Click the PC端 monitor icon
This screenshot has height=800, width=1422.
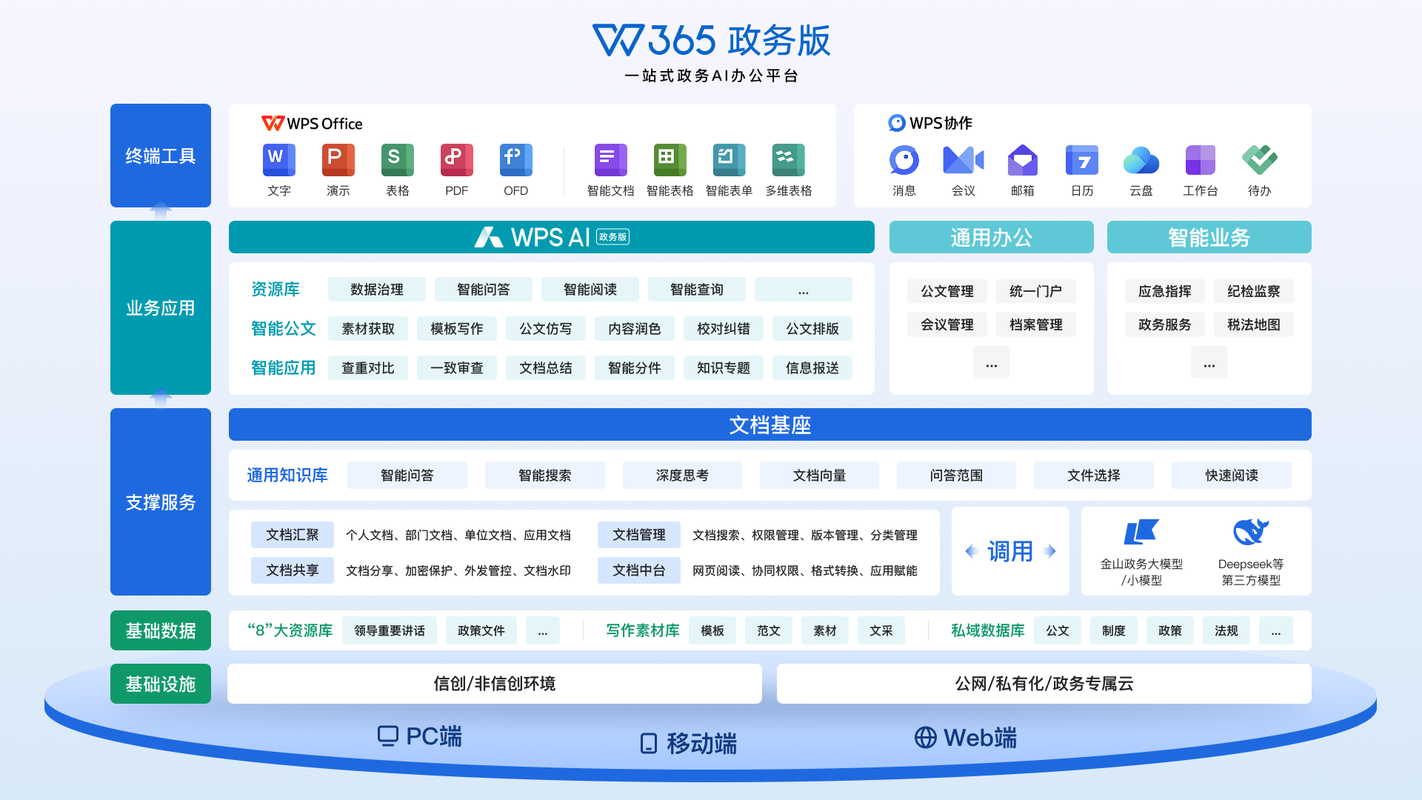tap(388, 737)
